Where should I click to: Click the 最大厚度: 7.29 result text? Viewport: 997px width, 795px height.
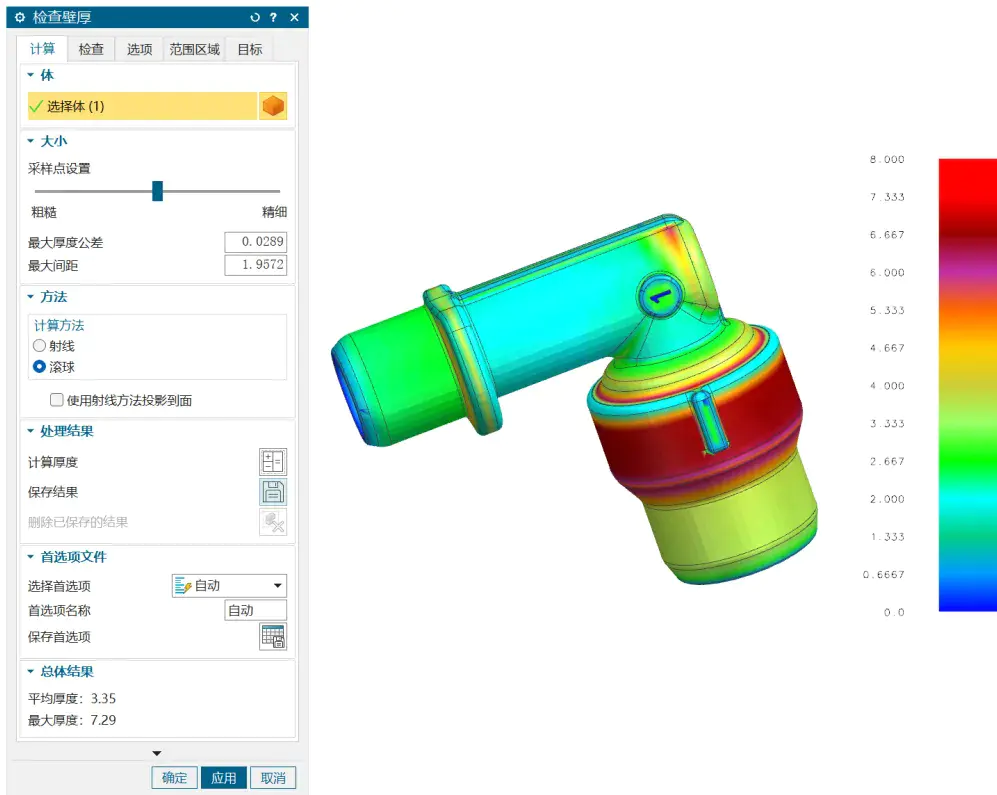click(x=72, y=720)
